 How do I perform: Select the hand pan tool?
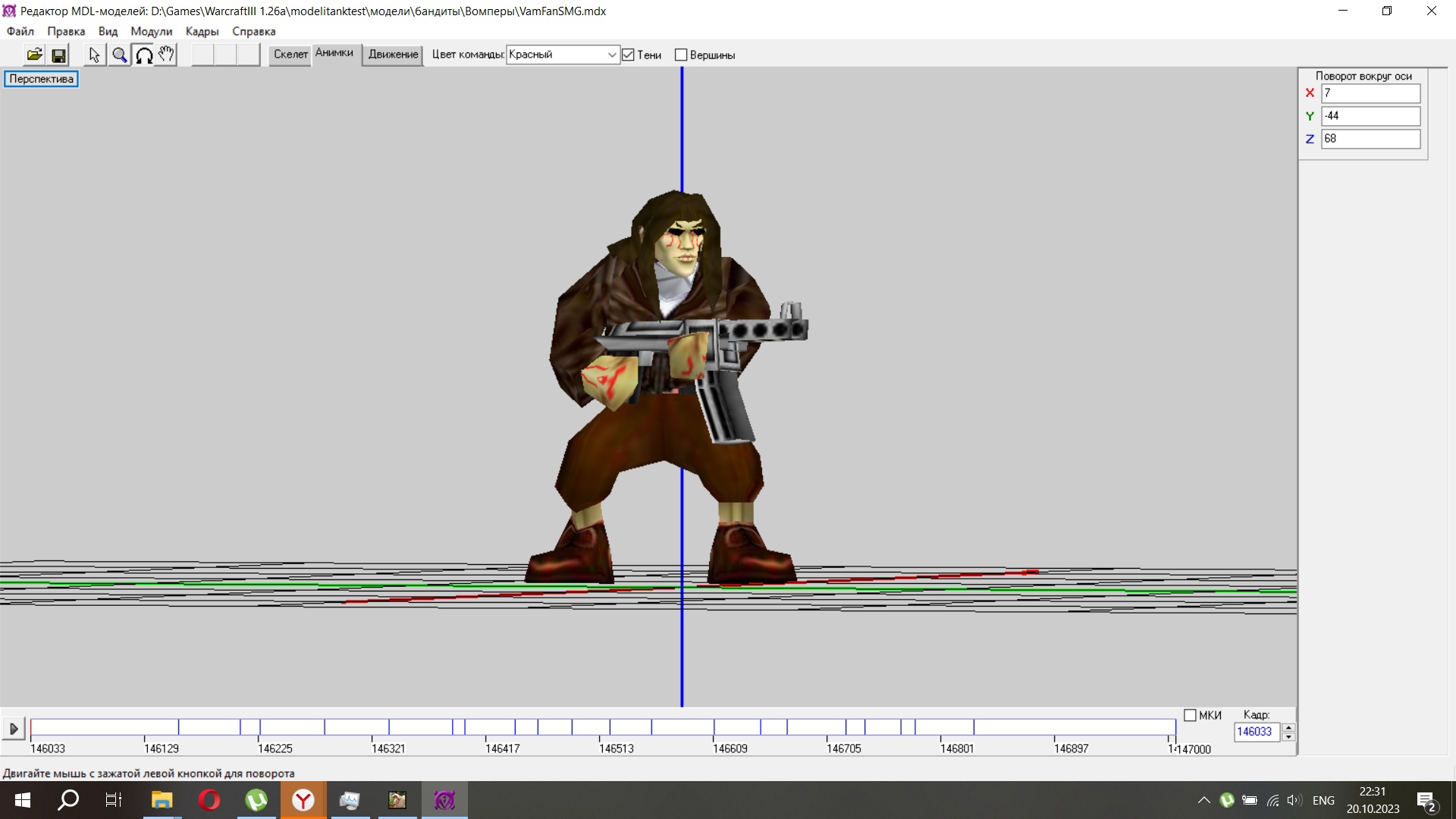tap(166, 55)
